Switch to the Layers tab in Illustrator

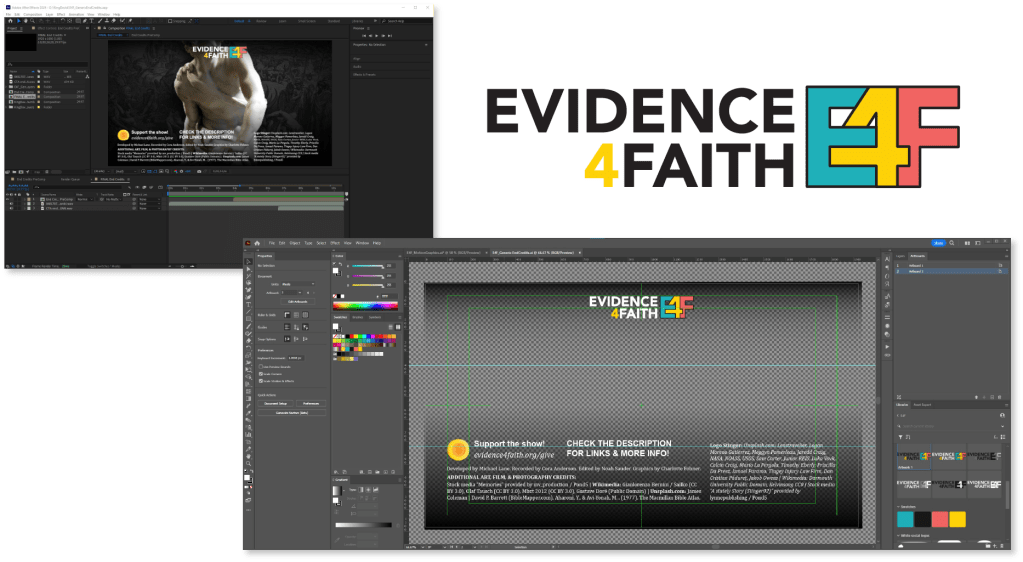pos(900,256)
